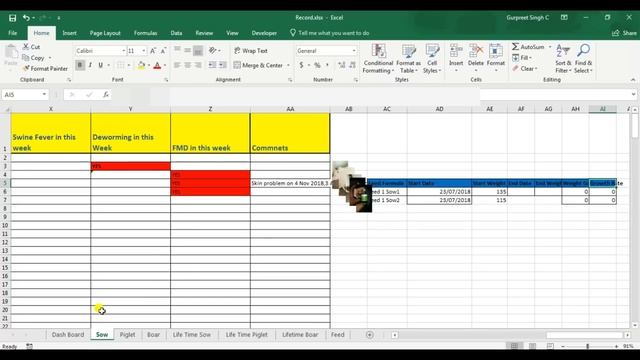Screen dimensions: 640x360
Task: Switch to Page Layout view in status bar
Action: (532, 346)
